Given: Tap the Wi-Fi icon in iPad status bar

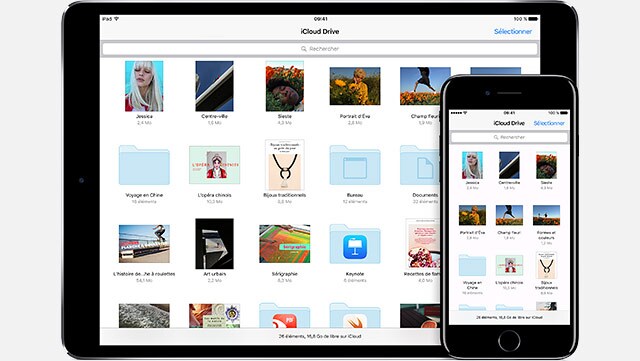Looking at the screenshot, I should 116,19.
